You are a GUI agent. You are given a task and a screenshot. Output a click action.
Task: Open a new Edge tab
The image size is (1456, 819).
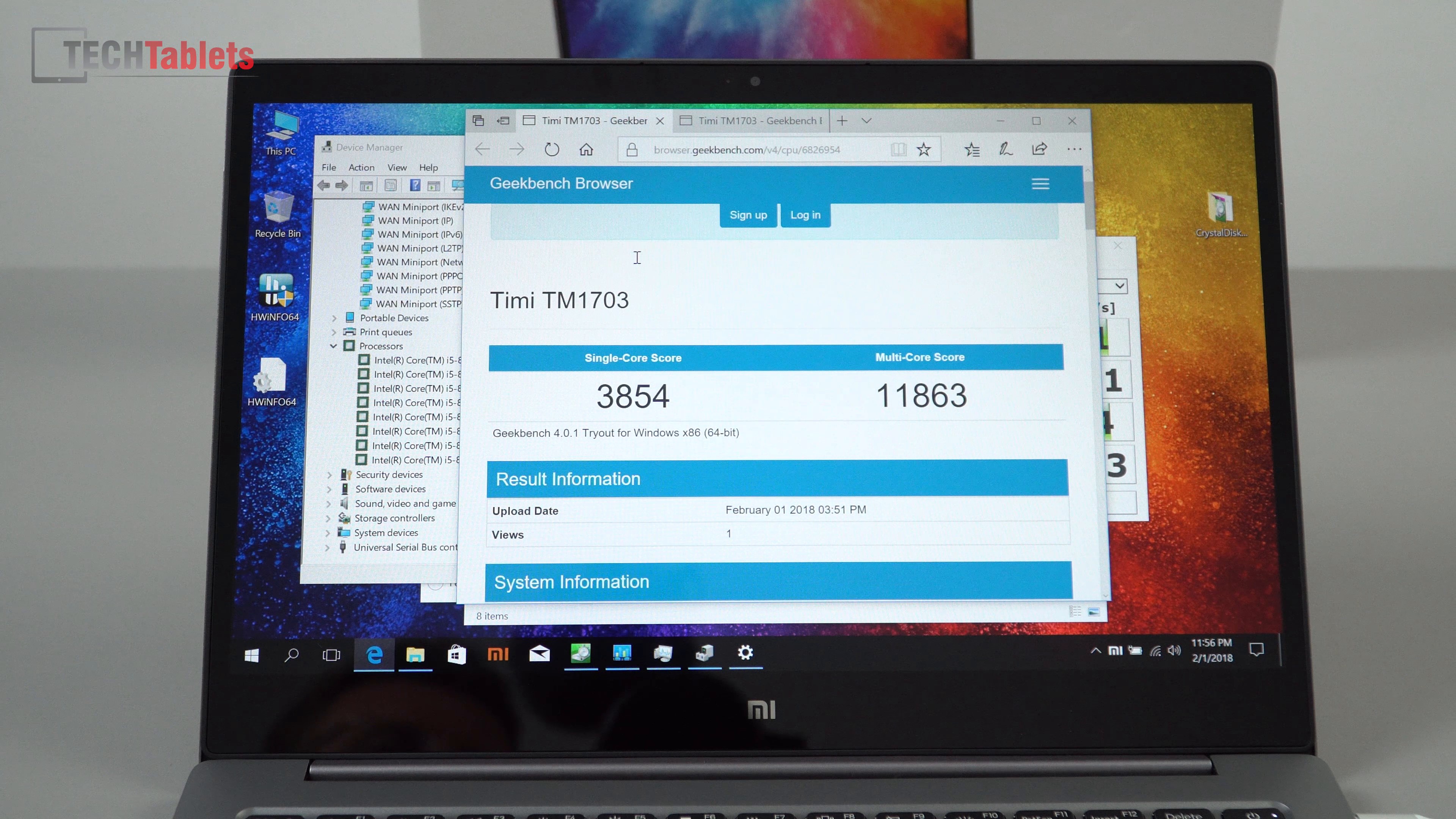coord(842,121)
